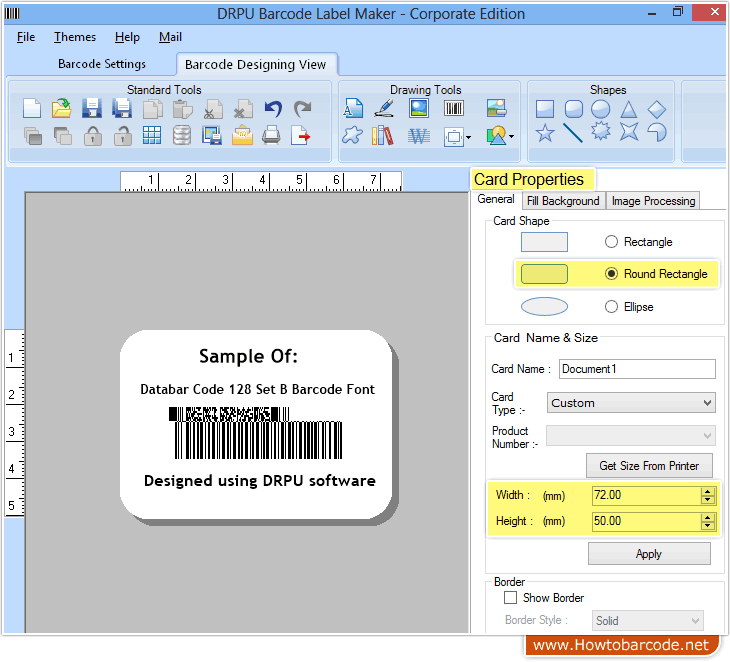Insert a barcode with the barcode tool
The width and height of the screenshot is (730, 662).
[453, 108]
